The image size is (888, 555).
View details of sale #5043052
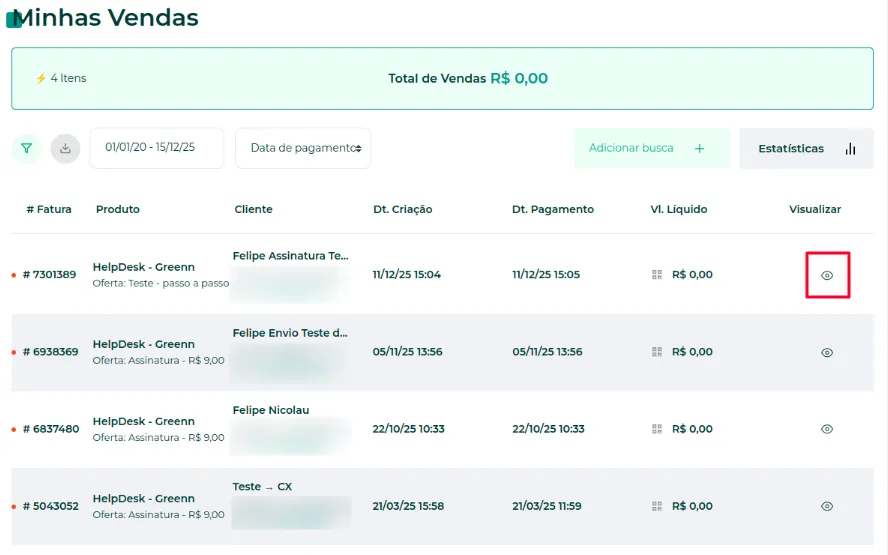pyautogui.click(x=827, y=506)
